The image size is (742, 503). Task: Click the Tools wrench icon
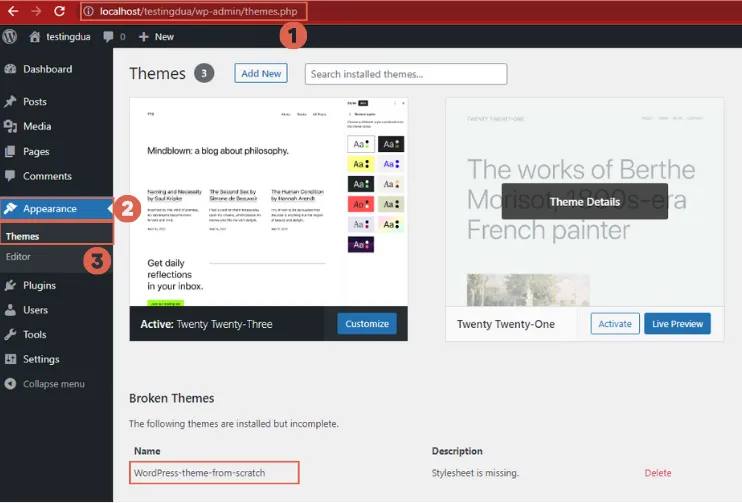click(x=10, y=335)
